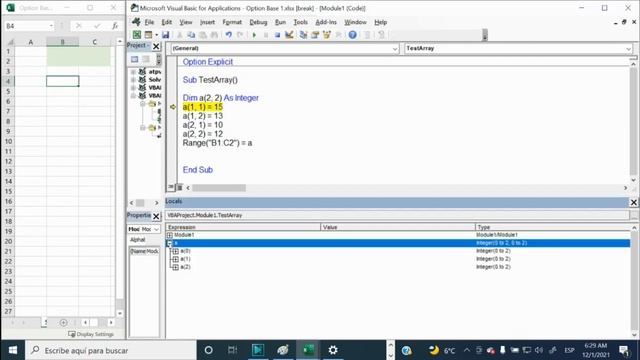Switch to Full Module View icon below code
Image resolution: width=640 pixels, height=360 pixels.
click(x=179, y=187)
